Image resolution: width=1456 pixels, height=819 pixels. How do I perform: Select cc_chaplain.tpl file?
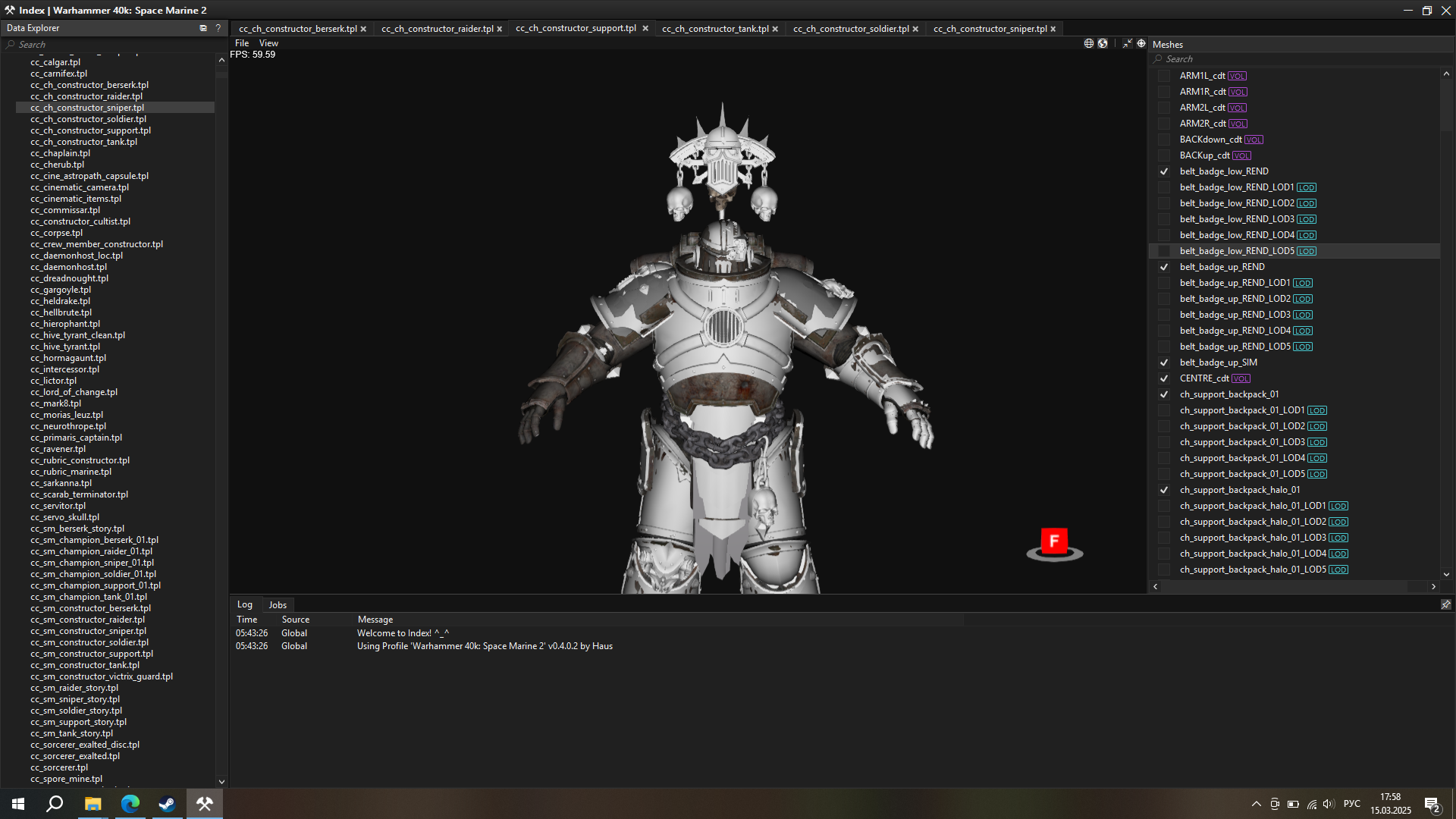coord(60,153)
